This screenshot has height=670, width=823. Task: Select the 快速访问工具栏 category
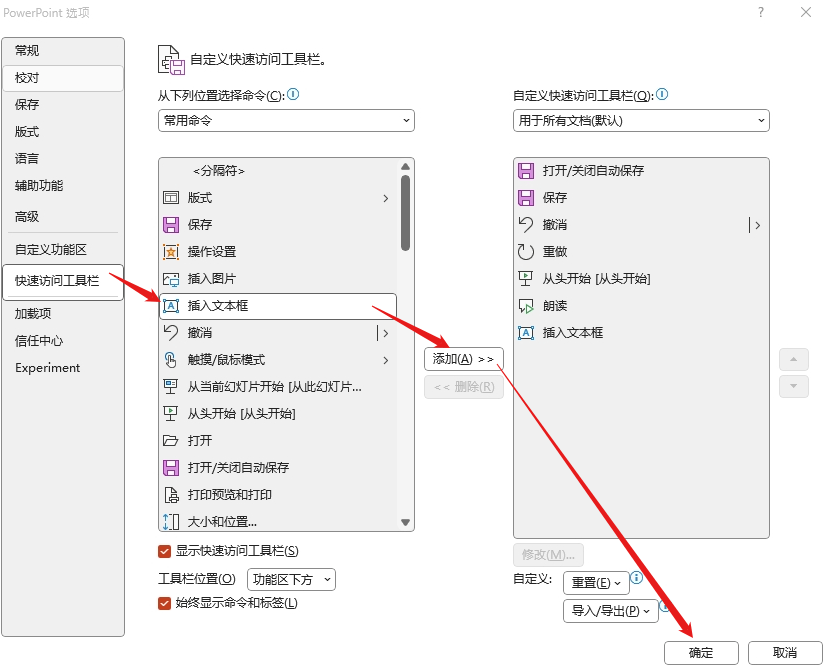(63, 282)
